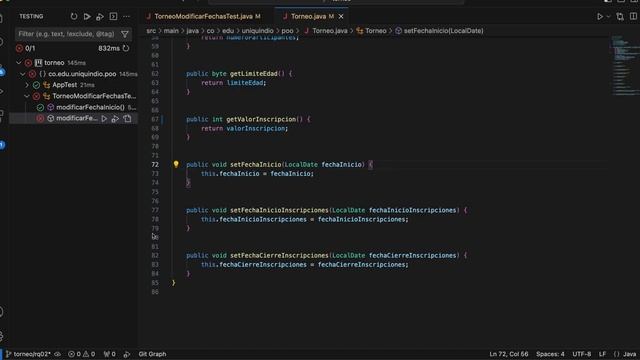
Task: Select TorneoModificarFechasTe... test class row
Action: pos(73,96)
